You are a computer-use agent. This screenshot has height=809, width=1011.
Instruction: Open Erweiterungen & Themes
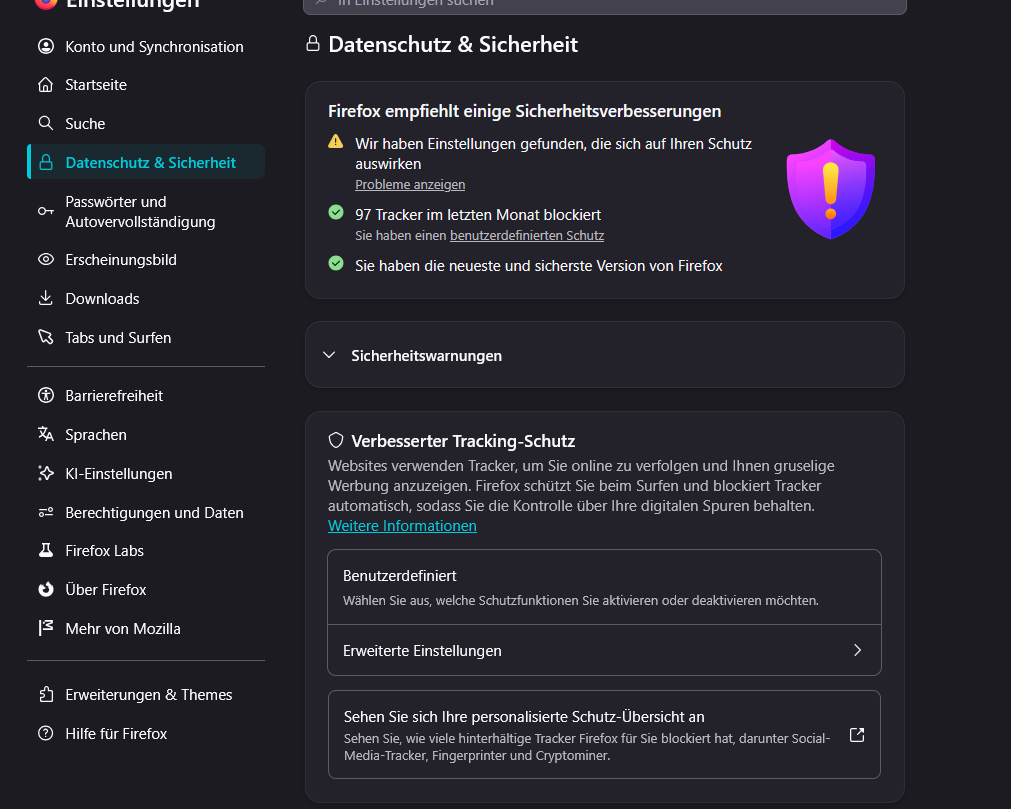pos(146,694)
